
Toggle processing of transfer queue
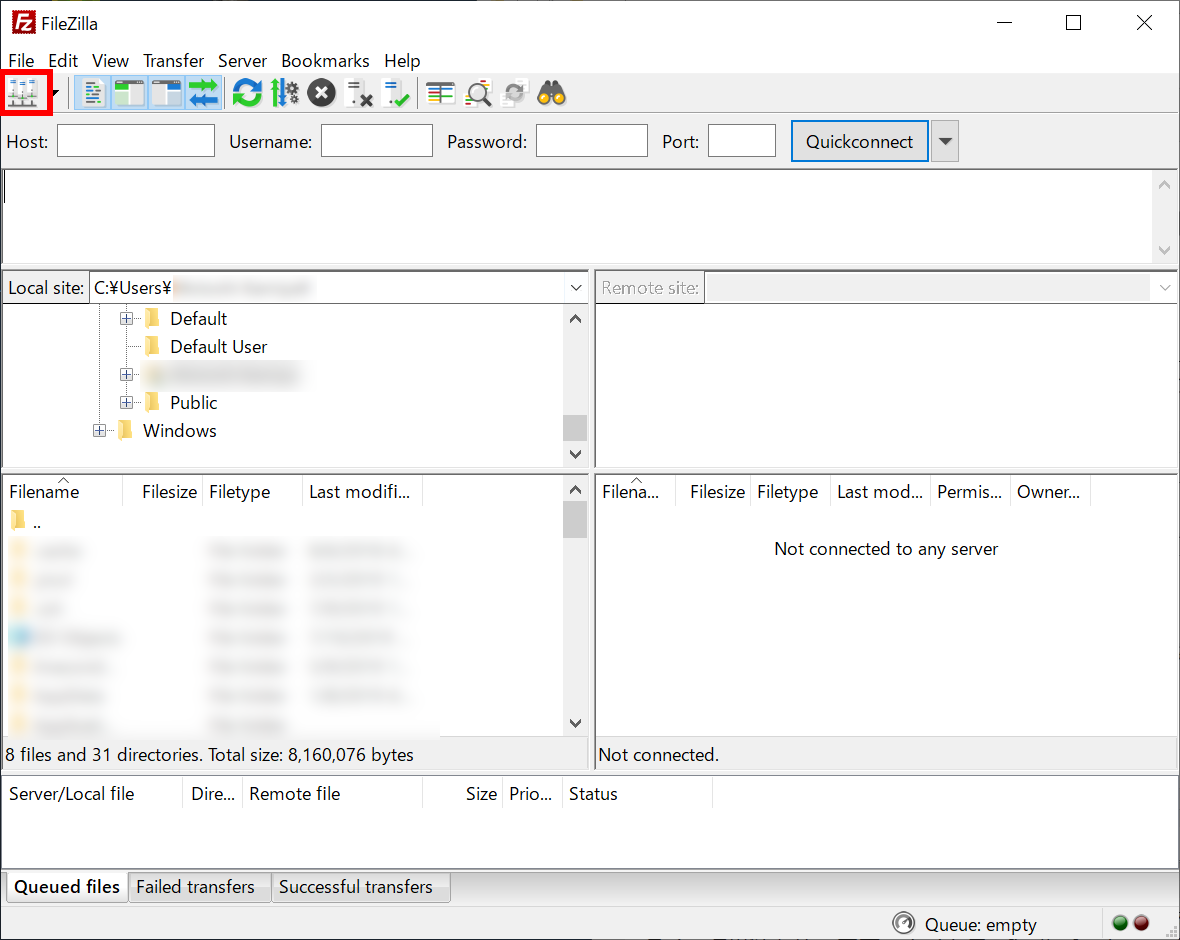point(284,93)
